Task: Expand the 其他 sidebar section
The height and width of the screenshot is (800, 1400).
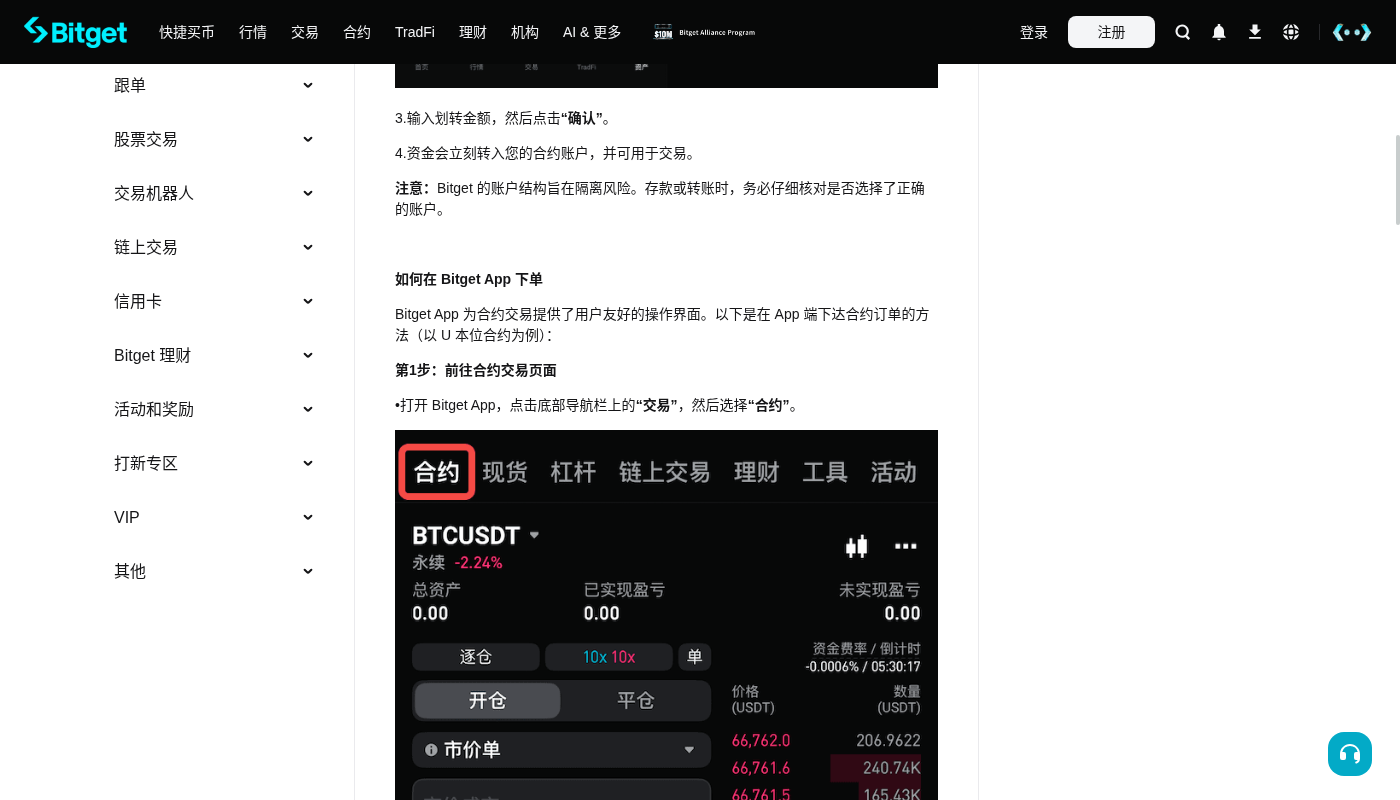Action: (214, 572)
